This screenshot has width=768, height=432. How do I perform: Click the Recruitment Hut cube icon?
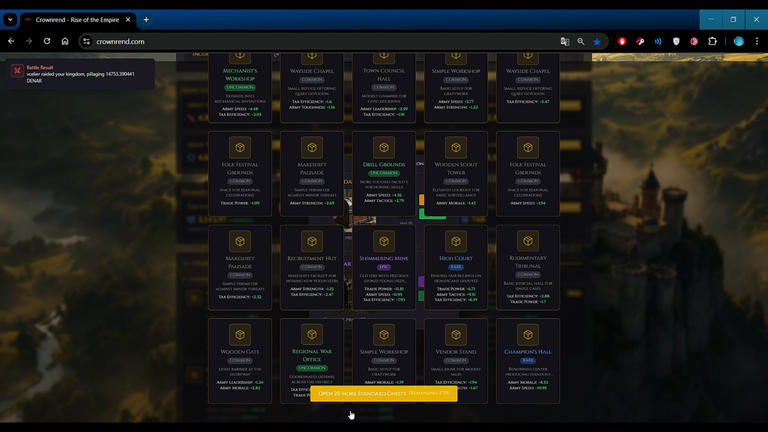click(x=312, y=241)
